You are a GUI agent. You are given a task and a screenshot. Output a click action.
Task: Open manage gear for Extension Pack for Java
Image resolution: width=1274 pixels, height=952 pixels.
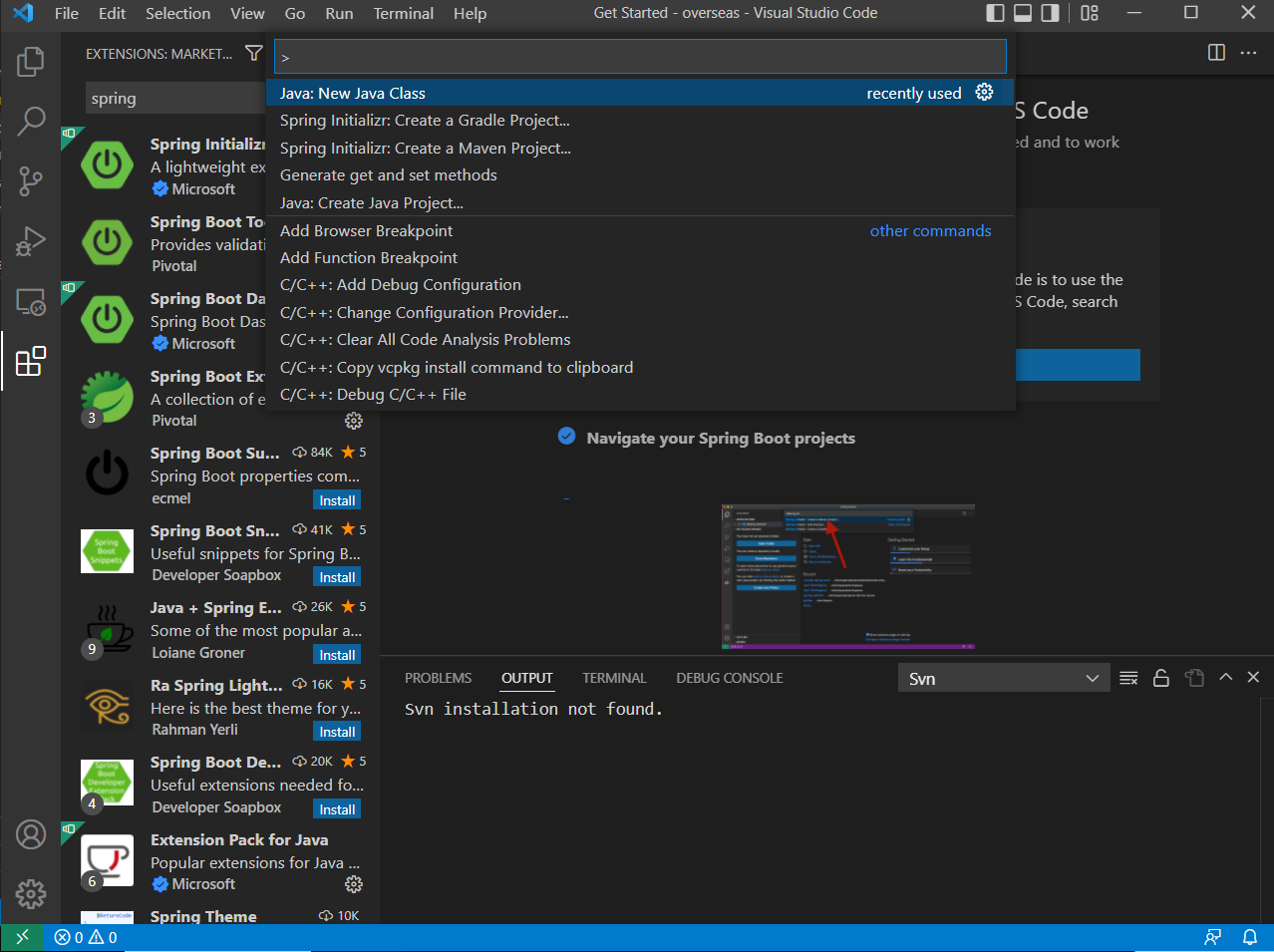pos(354,884)
